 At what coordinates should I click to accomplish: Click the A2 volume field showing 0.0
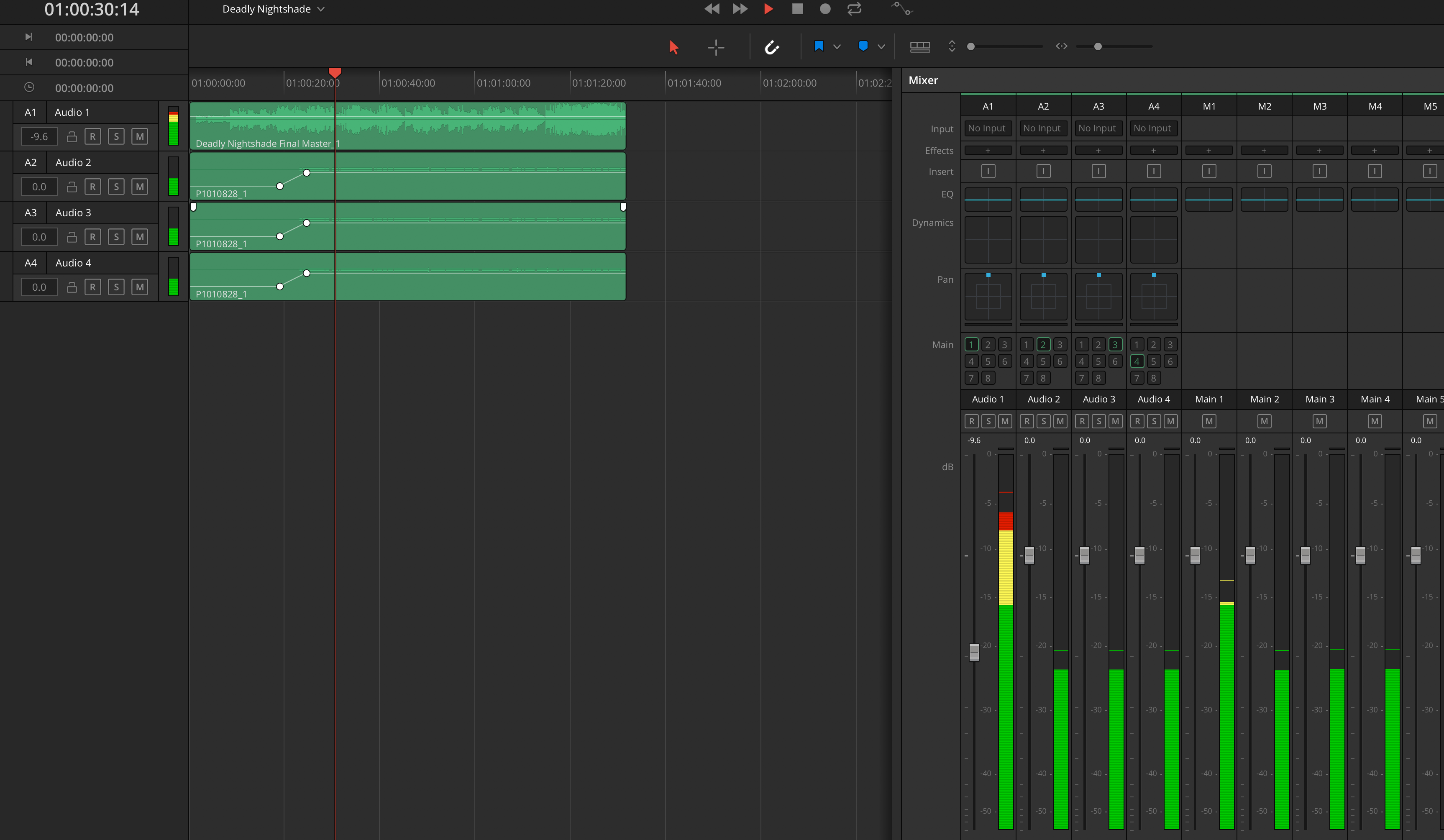pyautogui.click(x=39, y=187)
